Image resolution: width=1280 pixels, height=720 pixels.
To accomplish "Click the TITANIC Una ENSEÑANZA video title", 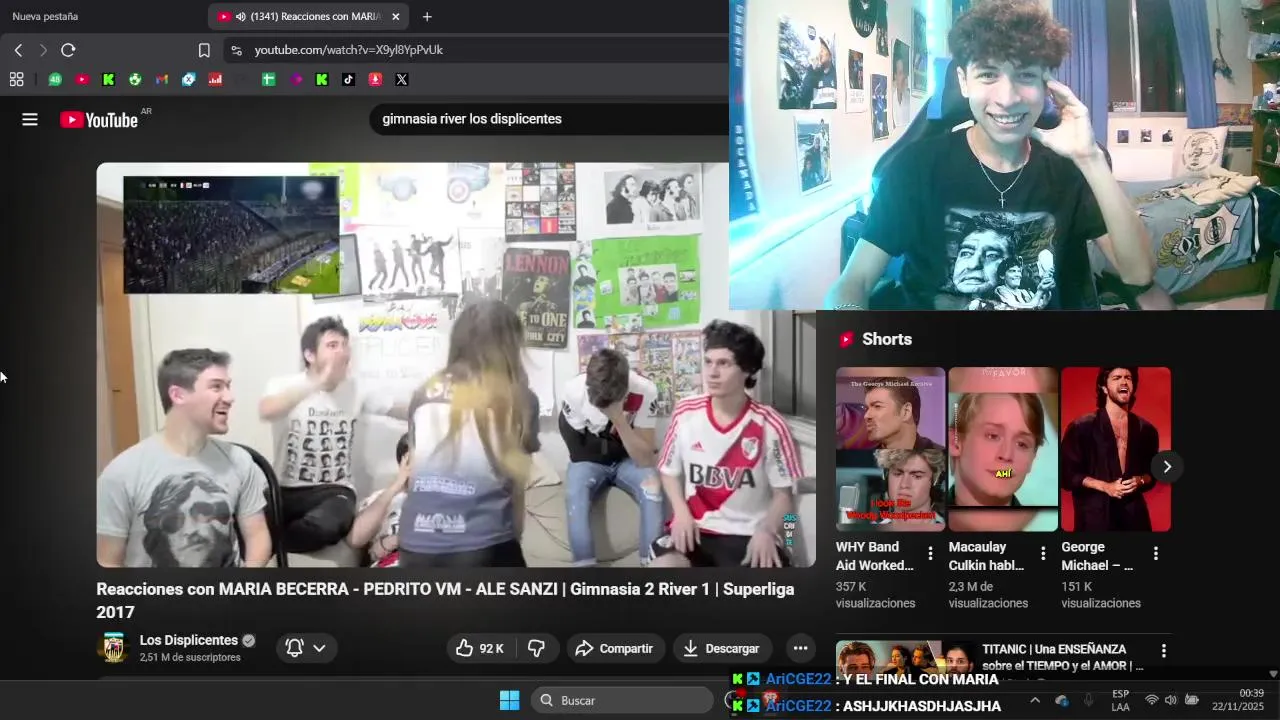I will click(x=1063, y=658).
